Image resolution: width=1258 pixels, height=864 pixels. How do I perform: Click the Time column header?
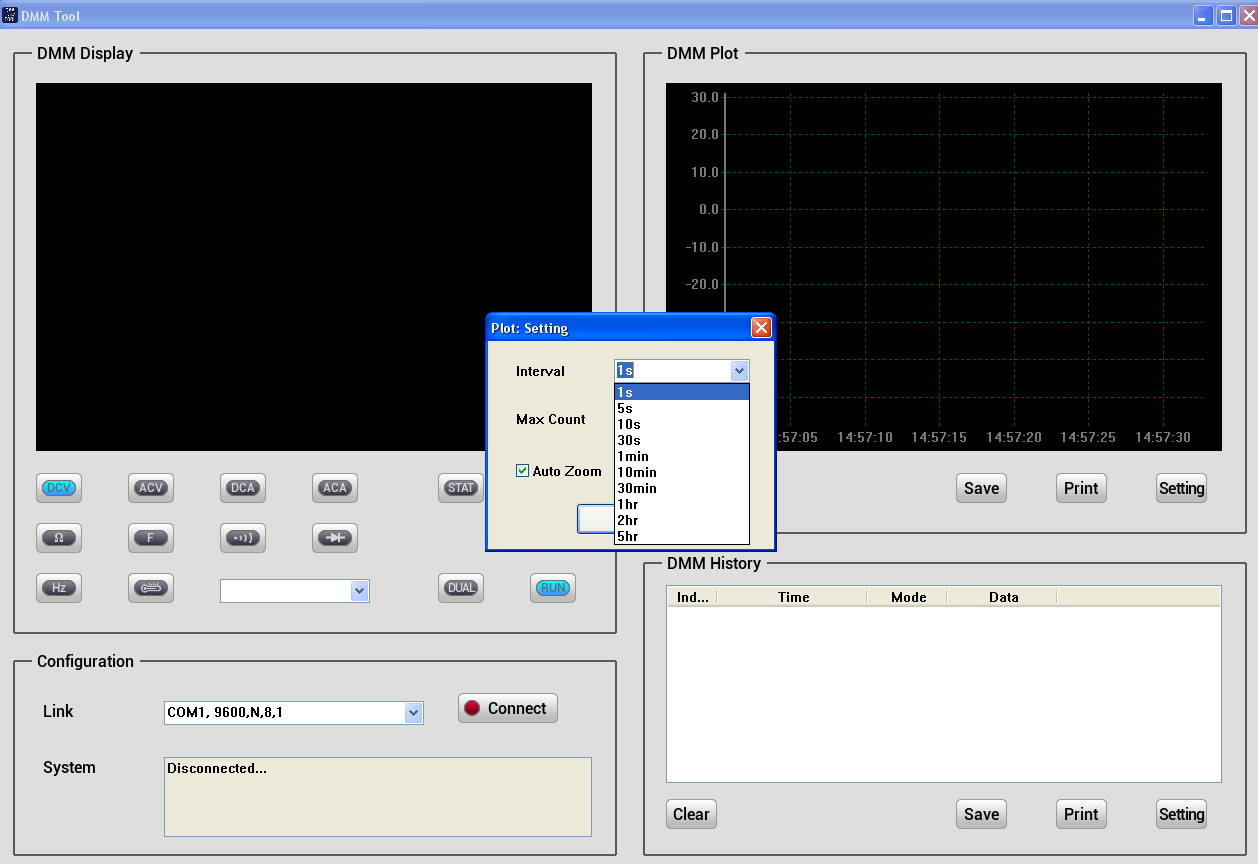point(792,597)
